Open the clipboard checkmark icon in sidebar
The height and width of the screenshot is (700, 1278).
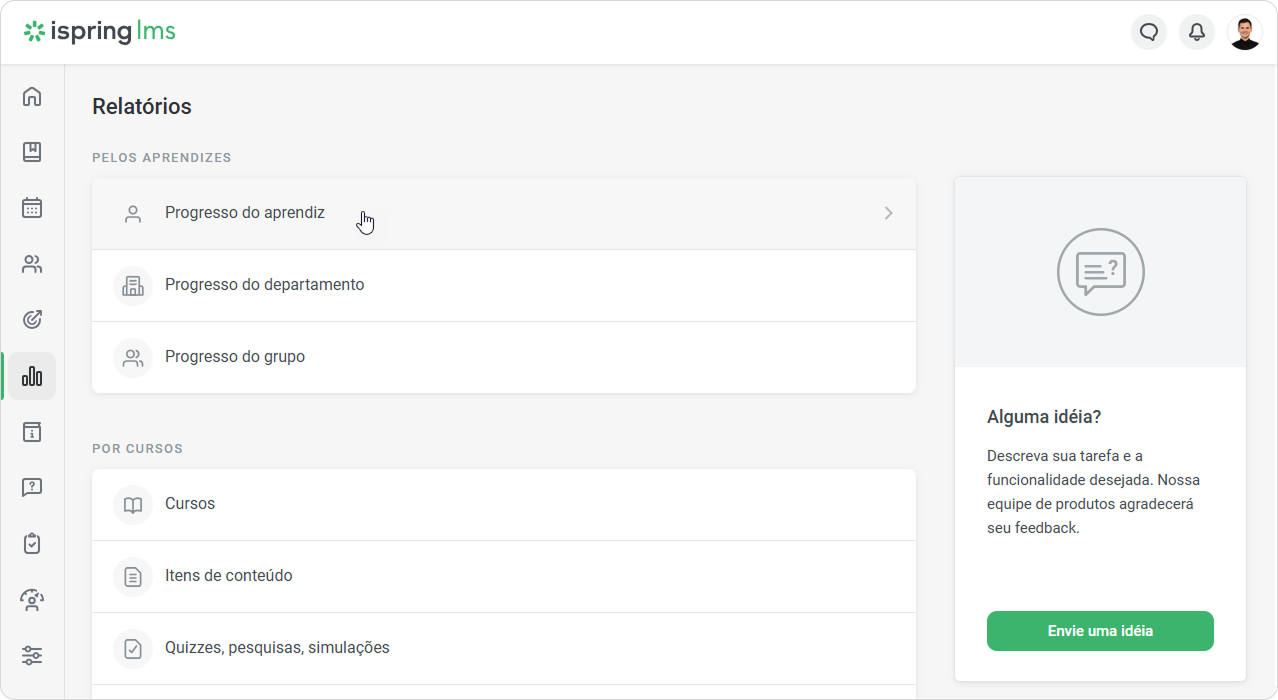pyautogui.click(x=32, y=544)
